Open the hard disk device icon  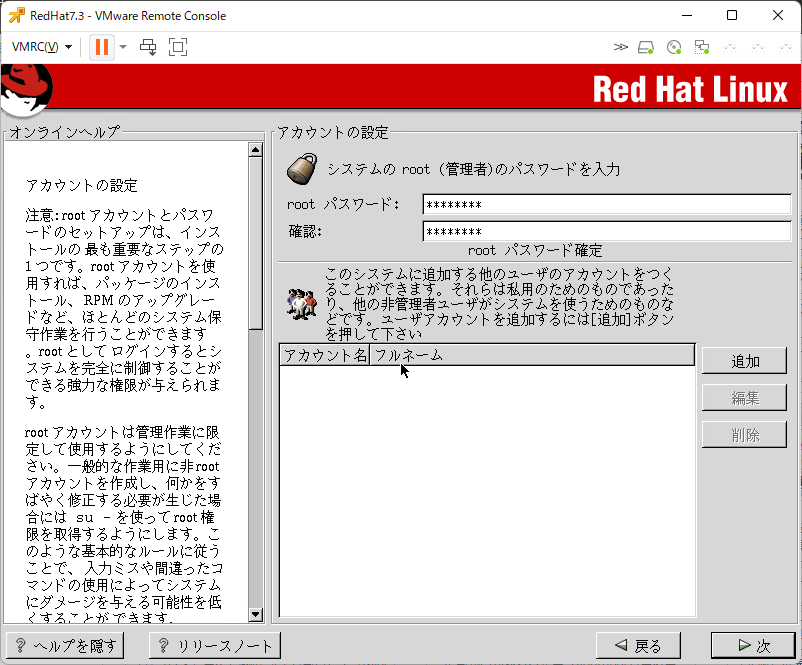pos(646,48)
